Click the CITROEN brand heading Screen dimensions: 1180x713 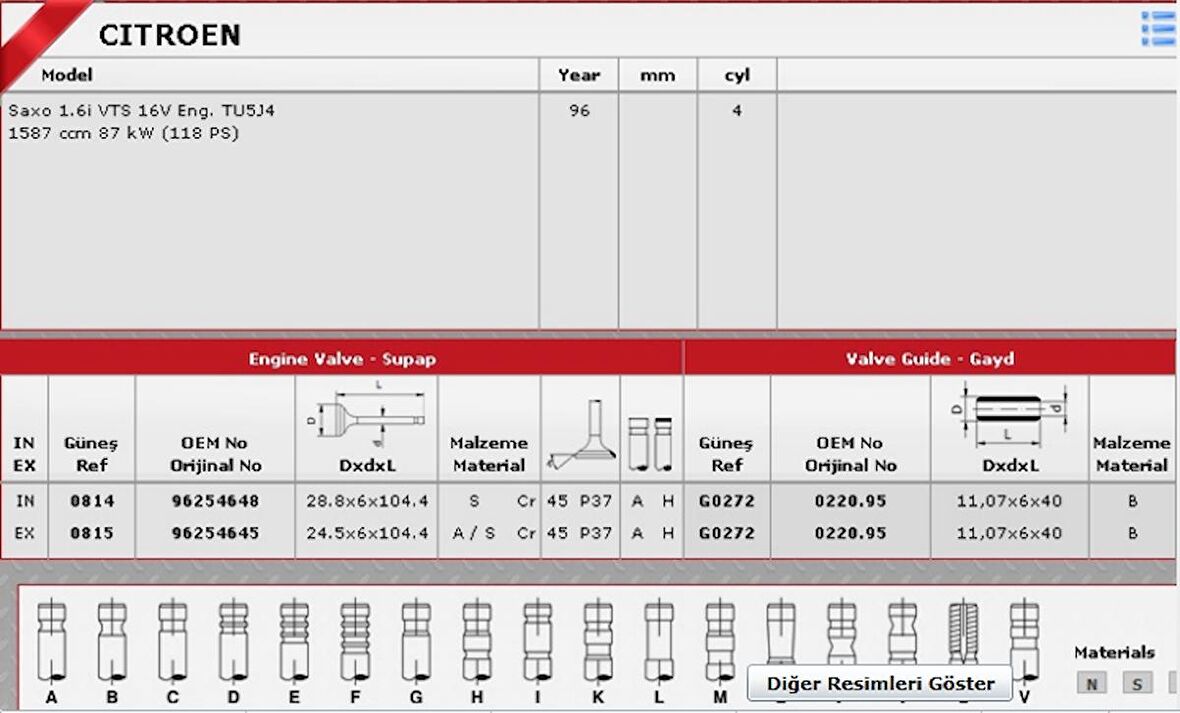169,35
